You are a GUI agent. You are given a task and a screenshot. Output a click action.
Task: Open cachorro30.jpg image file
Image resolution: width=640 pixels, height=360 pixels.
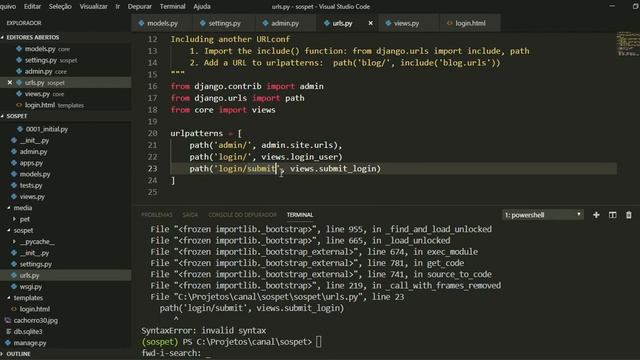coord(66,320)
